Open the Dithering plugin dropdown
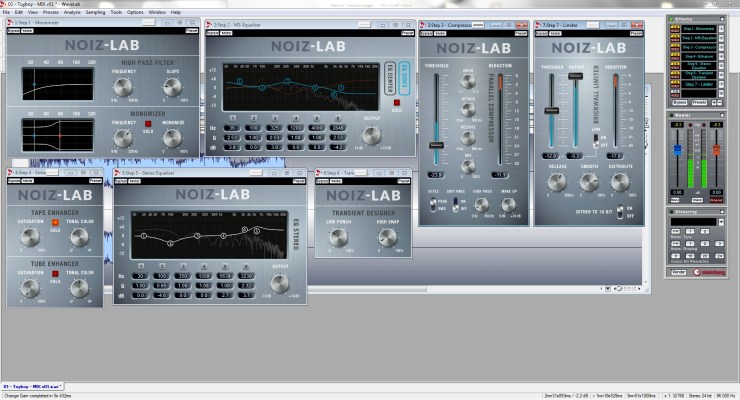 (721, 222)
